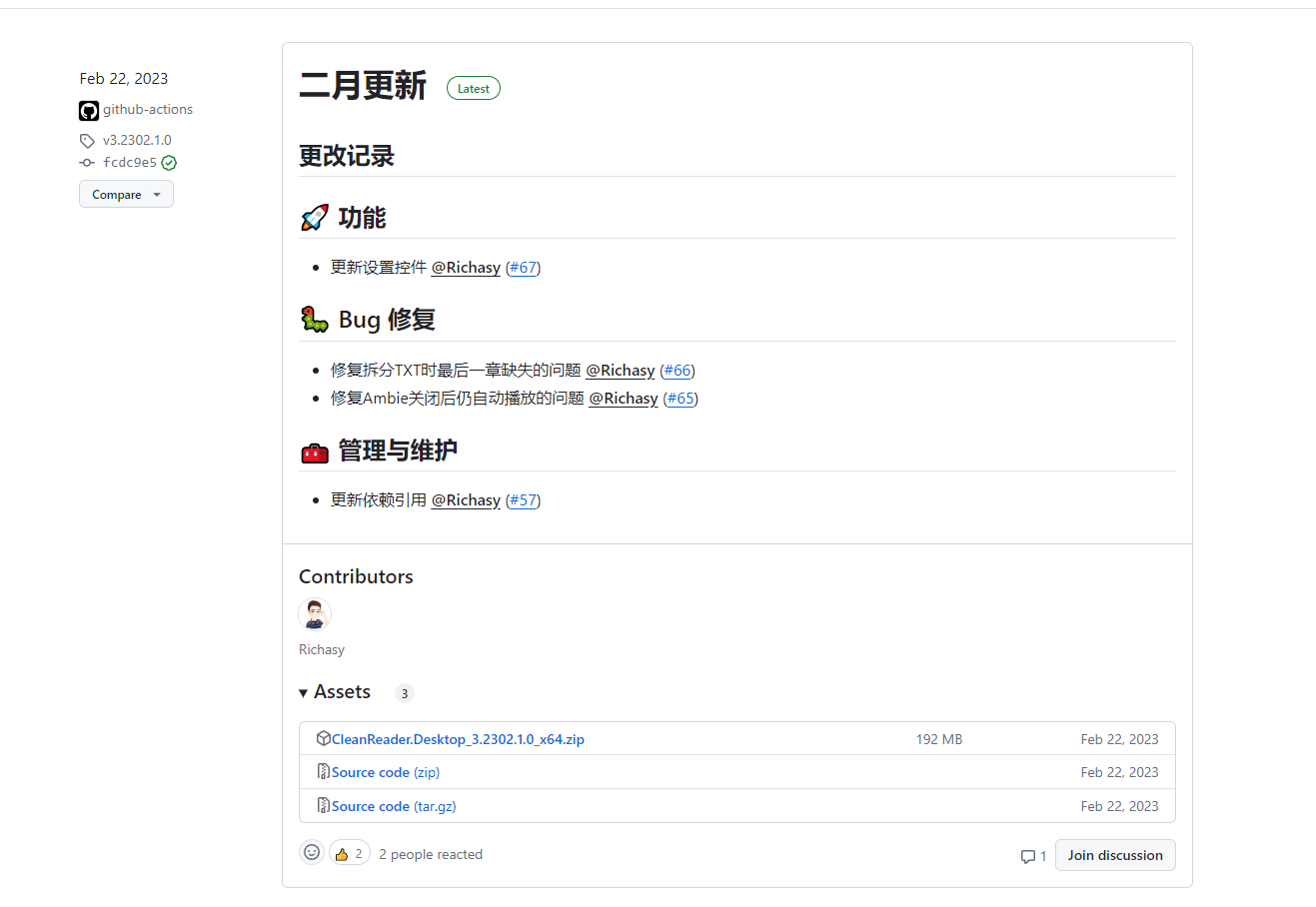Viewport: 1316px width, 907px height.
Task: Click the Feb 22, 2023 release date on left
Action: click(124, 79)
